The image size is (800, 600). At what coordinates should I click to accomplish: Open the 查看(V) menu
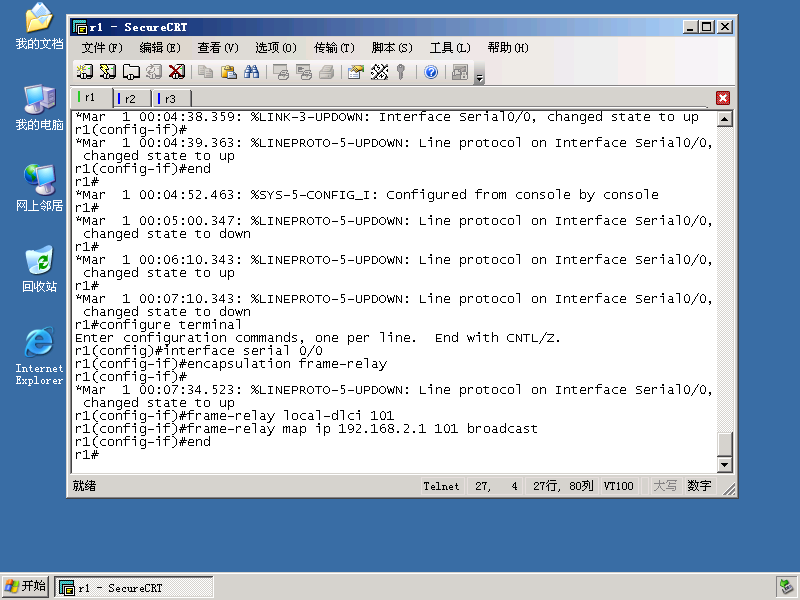(x=218, y=48)
